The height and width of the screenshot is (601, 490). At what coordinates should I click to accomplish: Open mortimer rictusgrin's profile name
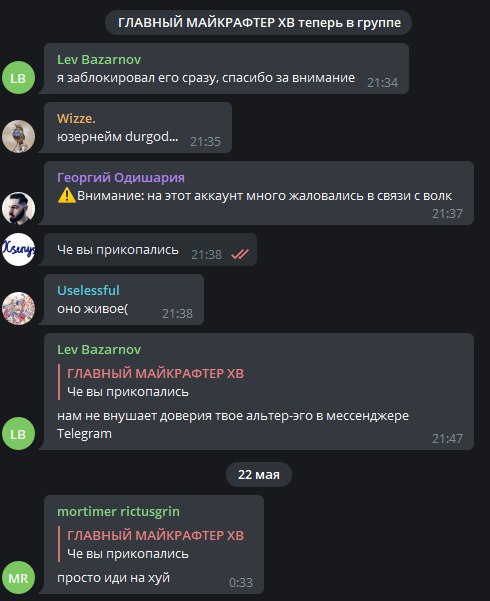[118, 511]
